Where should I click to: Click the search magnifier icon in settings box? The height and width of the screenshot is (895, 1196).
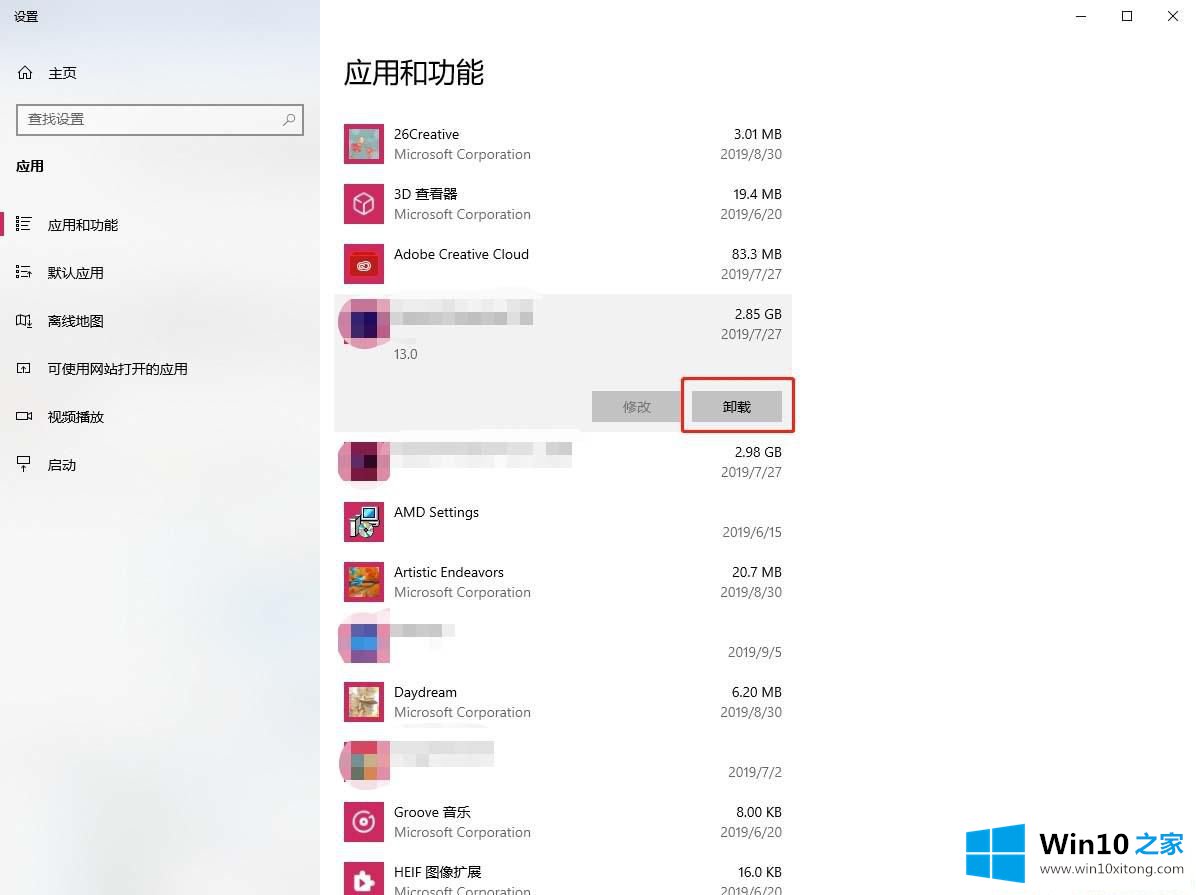pyautogui.click(x=289, y=120)
